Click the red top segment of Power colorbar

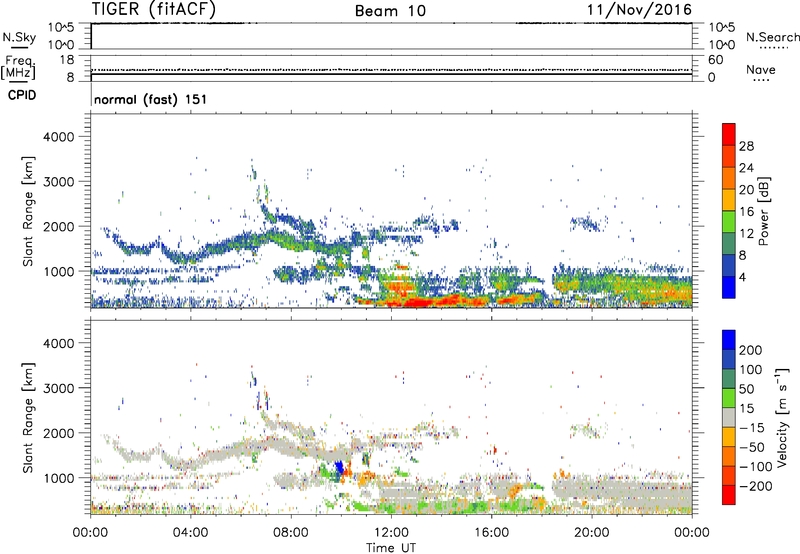729,134
